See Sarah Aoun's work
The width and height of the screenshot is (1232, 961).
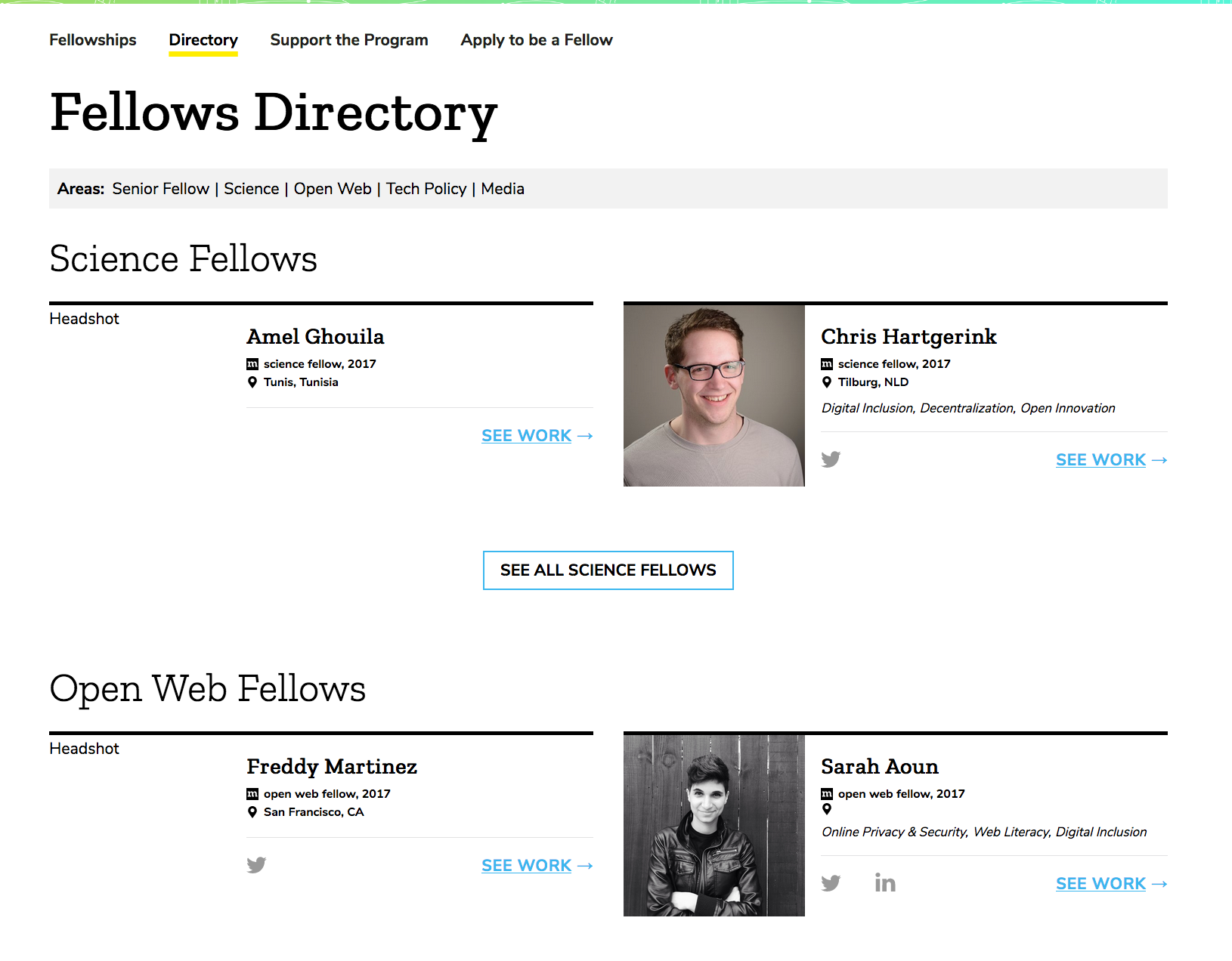click(1112, 884)
